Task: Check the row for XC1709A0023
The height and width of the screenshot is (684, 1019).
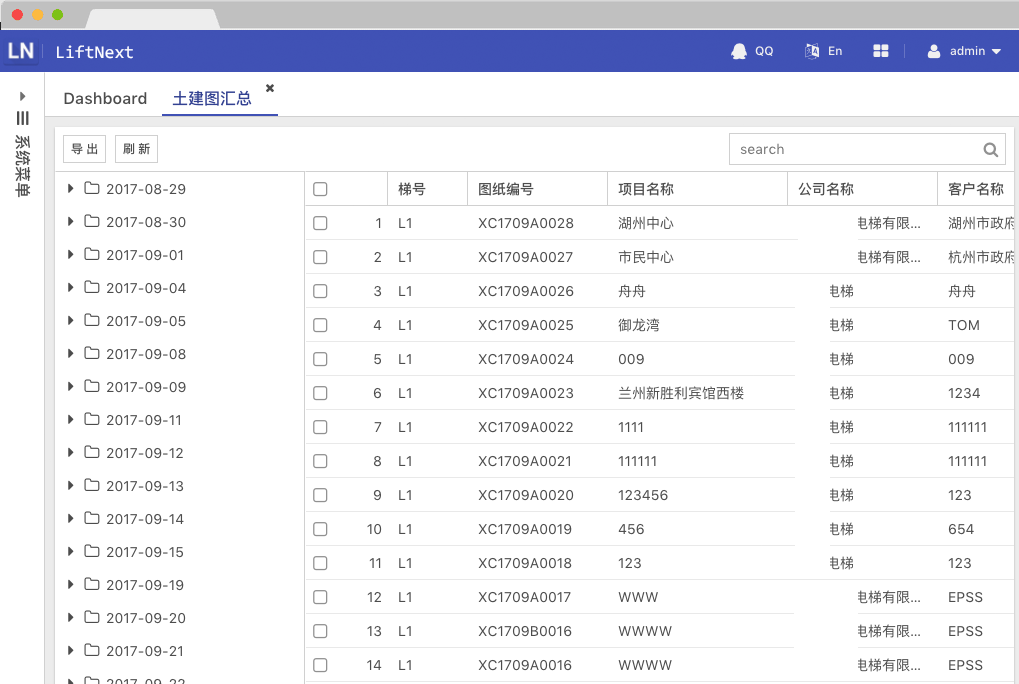Action: click(x=320, y=393)
